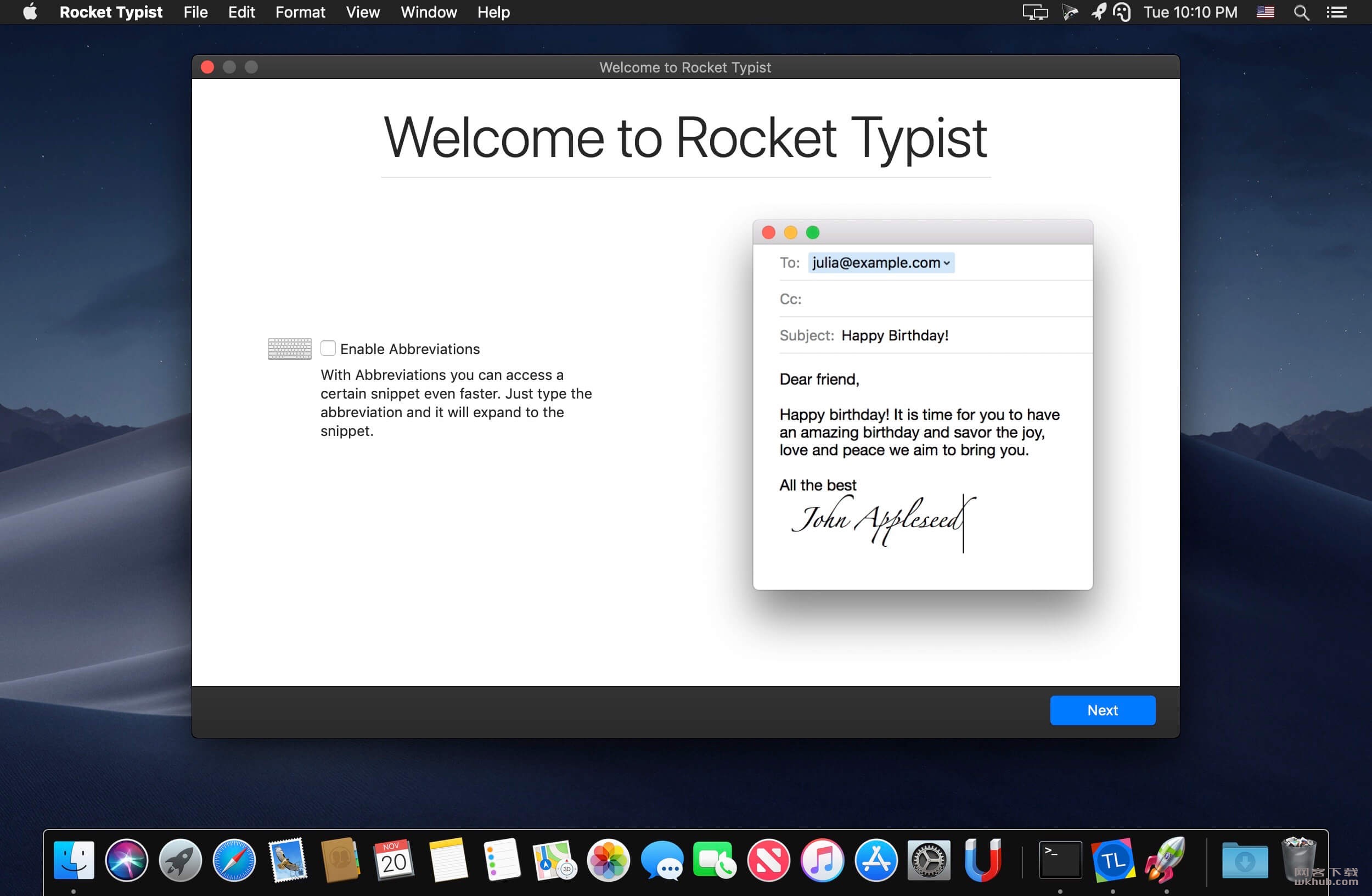Click the display mirroring menu bar icon

pyautogui.click(x=1035, y=12)
